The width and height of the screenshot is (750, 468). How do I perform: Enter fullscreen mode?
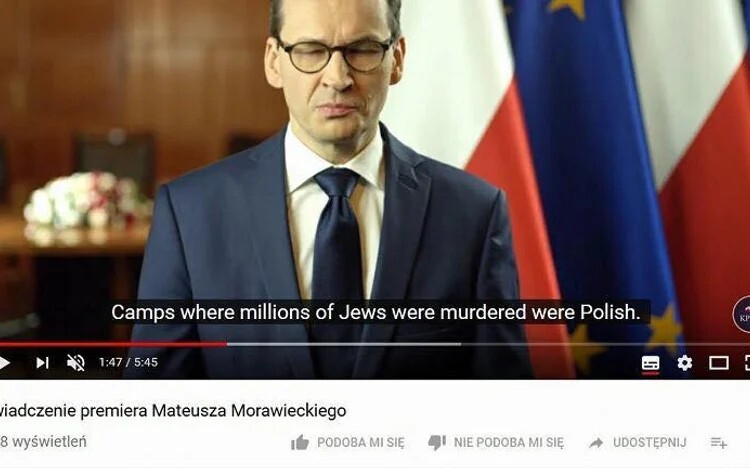pos(747,363)
